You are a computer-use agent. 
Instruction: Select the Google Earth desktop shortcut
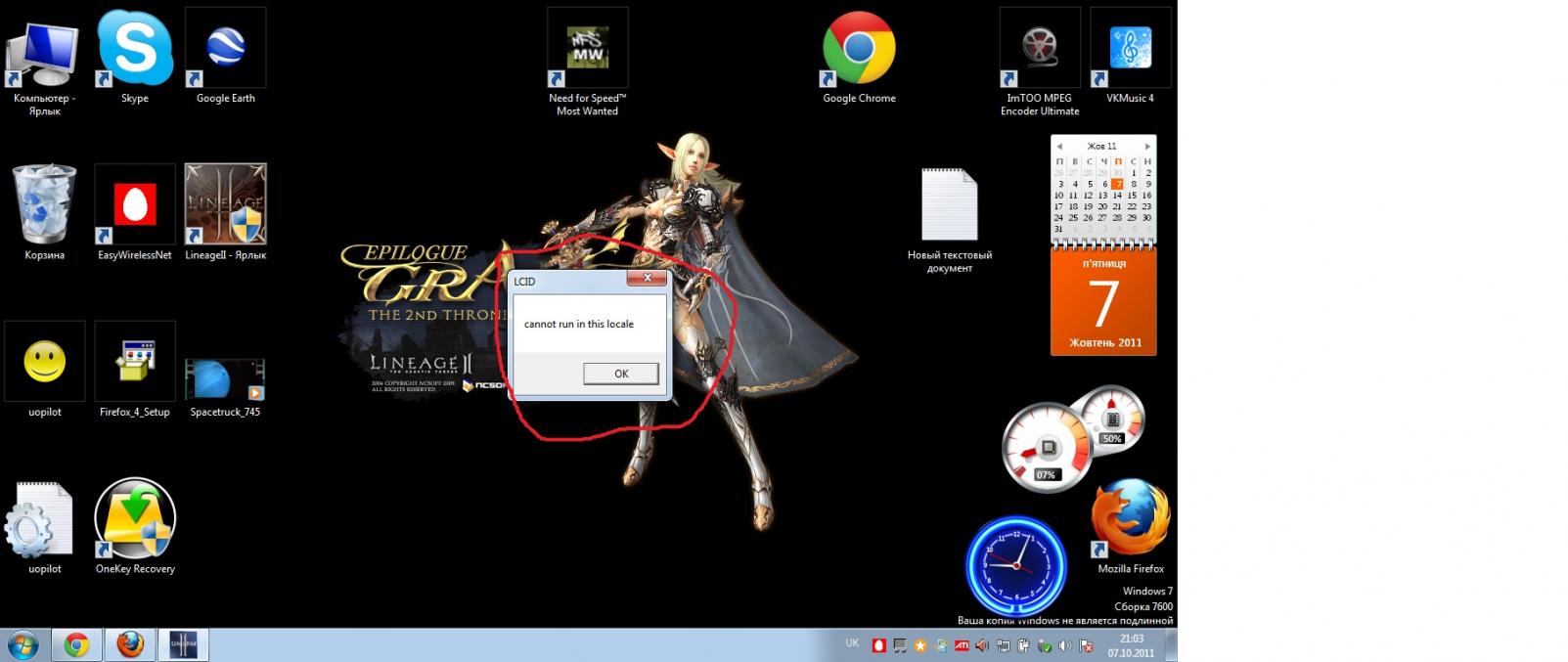tap(225, 57)
